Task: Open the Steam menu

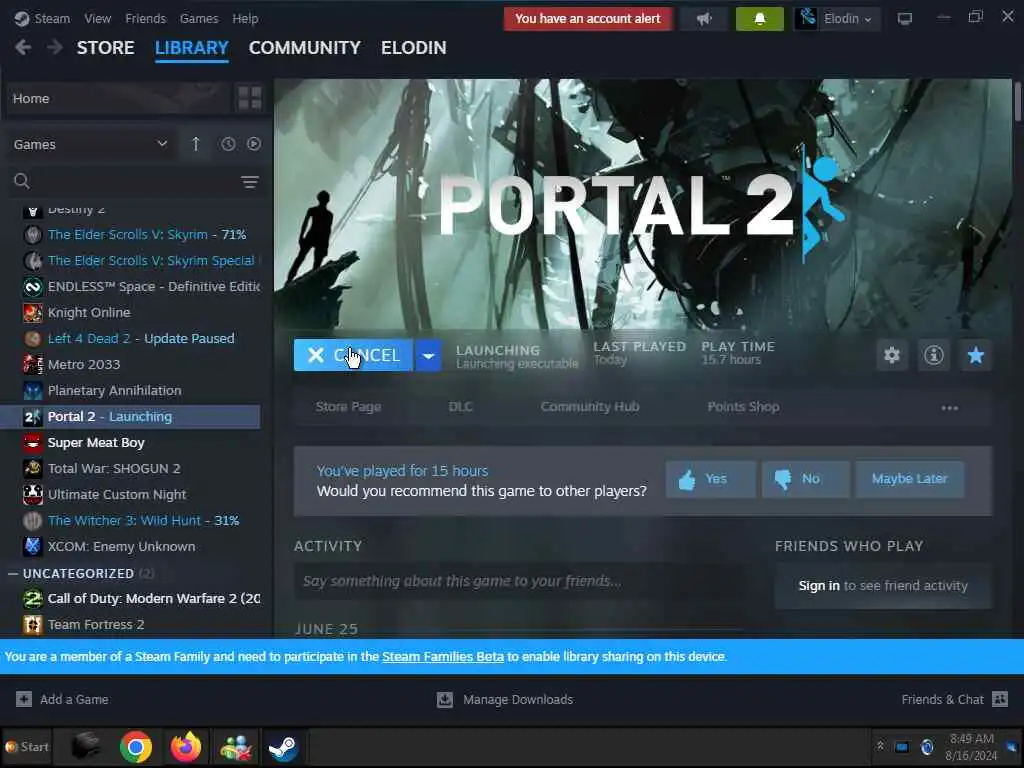Action: [52, 18]
